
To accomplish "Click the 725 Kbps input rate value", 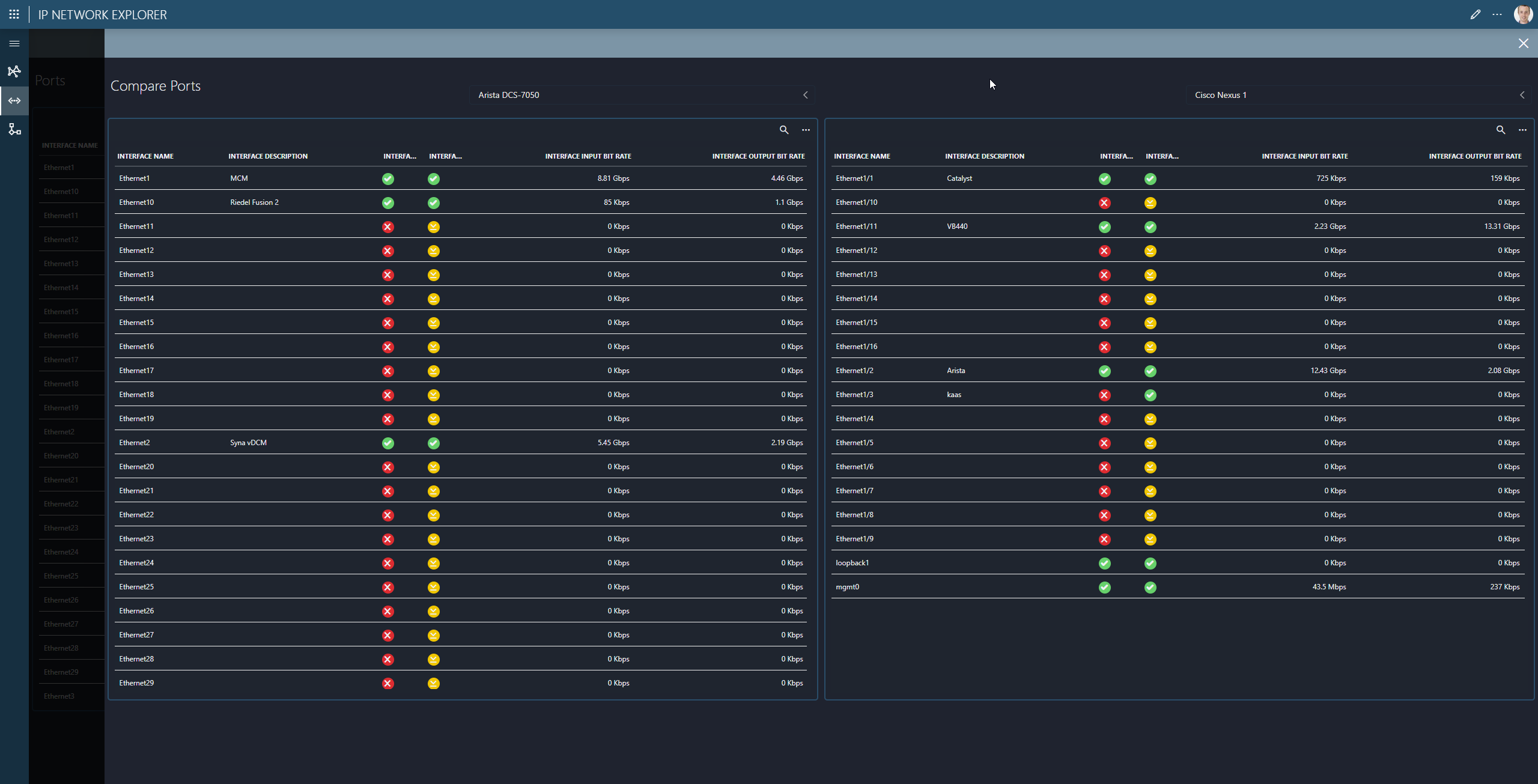I will [x=1331, y=178].
